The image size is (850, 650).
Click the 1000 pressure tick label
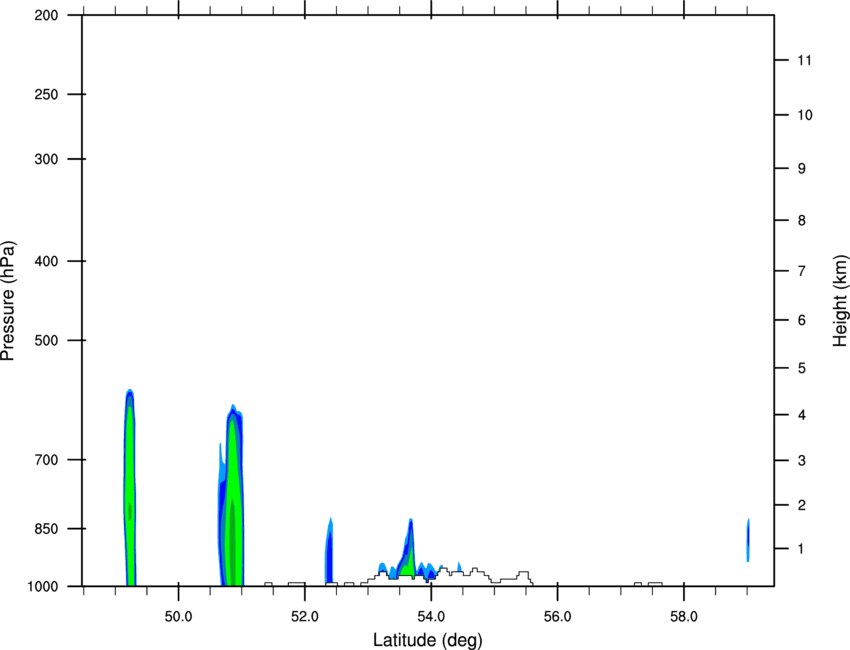[42, 586]
